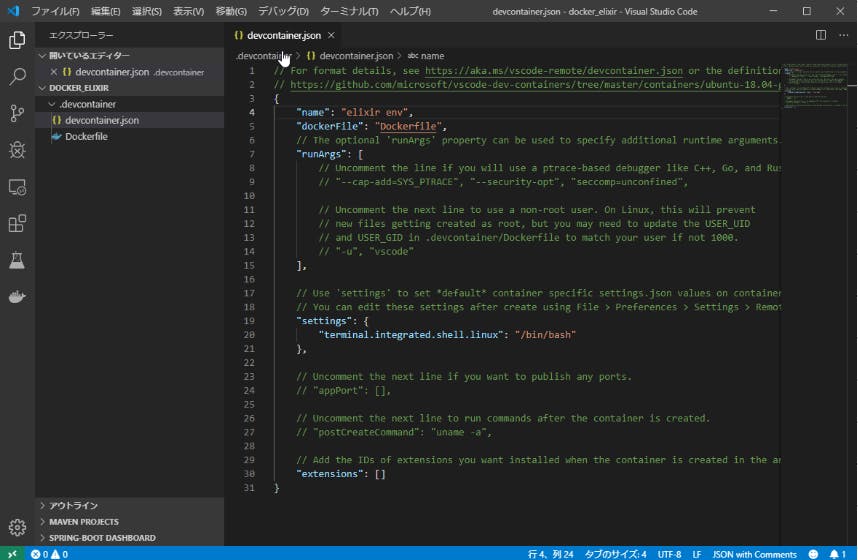Screen dimensions: 858x560
Task: Click the green remote window indicator
Action: coord(11,553)
